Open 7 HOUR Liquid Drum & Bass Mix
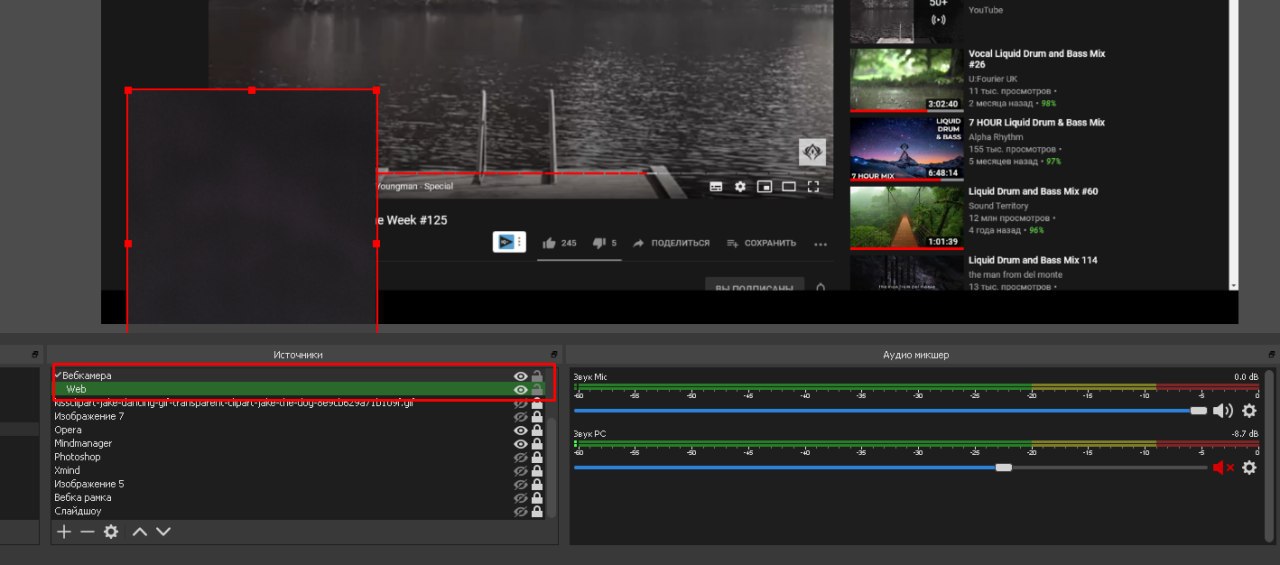 (1037, 122)
